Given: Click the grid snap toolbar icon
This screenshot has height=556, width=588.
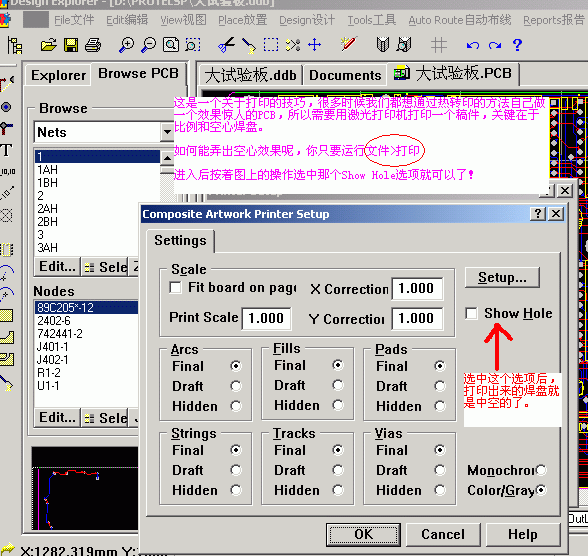Looking at the screenshot, I should coord(438,45).
